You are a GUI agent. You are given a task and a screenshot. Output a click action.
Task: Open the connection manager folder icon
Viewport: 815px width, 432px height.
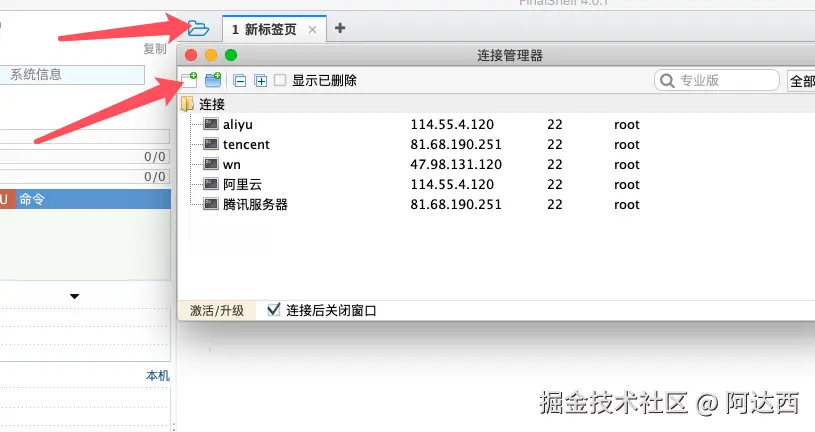(198, 28)
